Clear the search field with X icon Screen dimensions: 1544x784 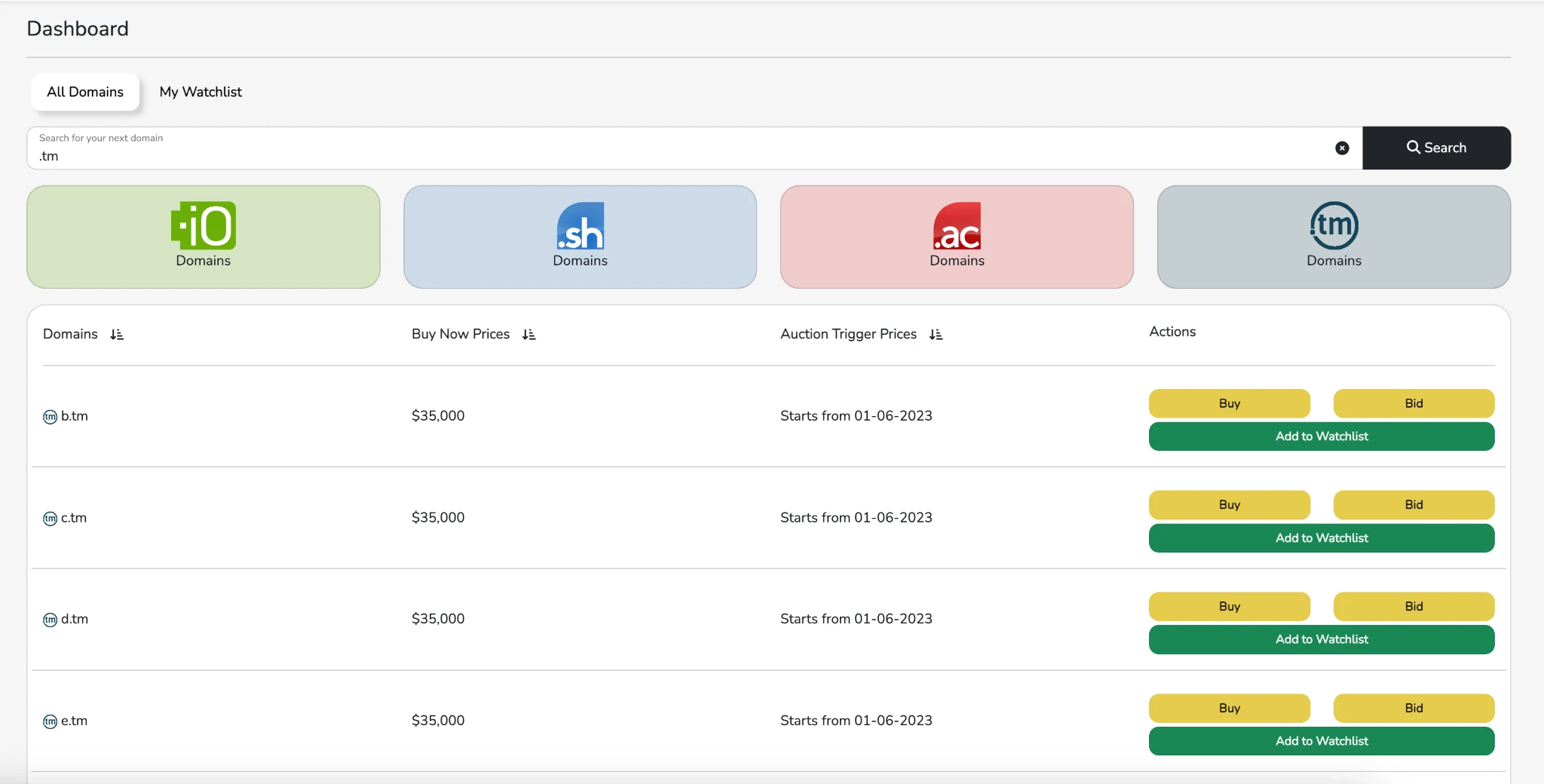1342,149
